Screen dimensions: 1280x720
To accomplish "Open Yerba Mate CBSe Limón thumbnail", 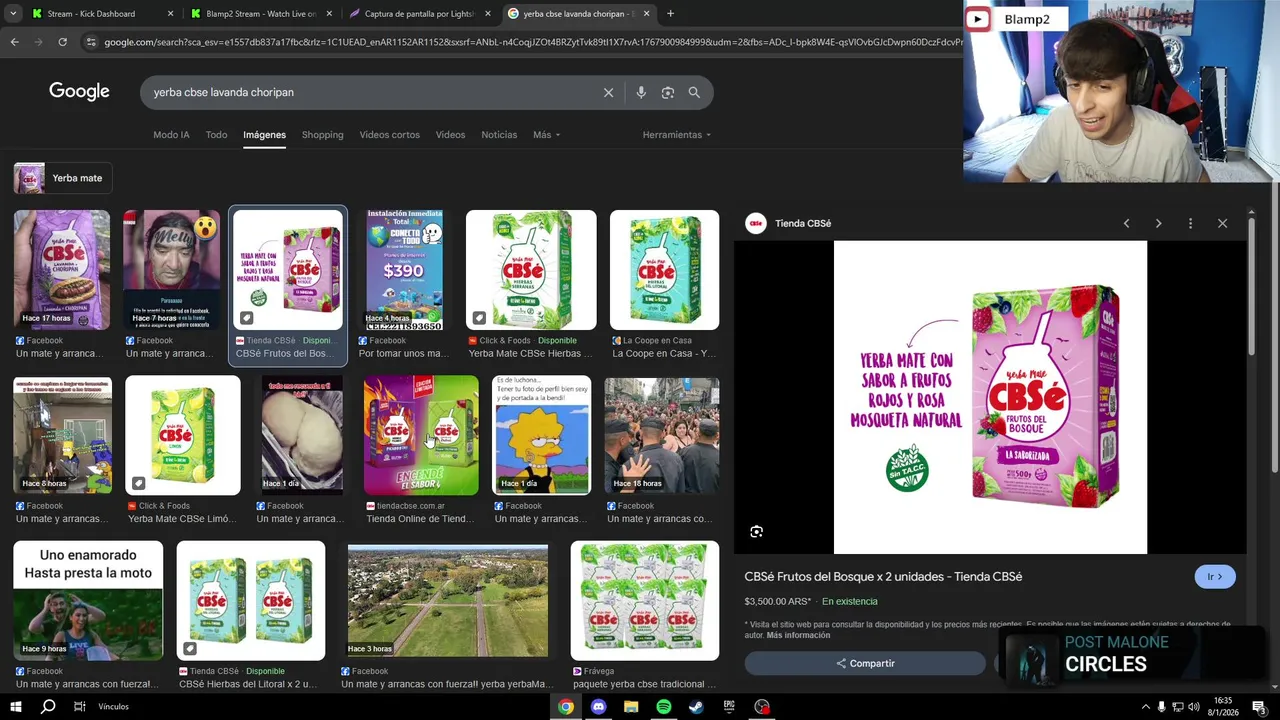I will 183,435.
